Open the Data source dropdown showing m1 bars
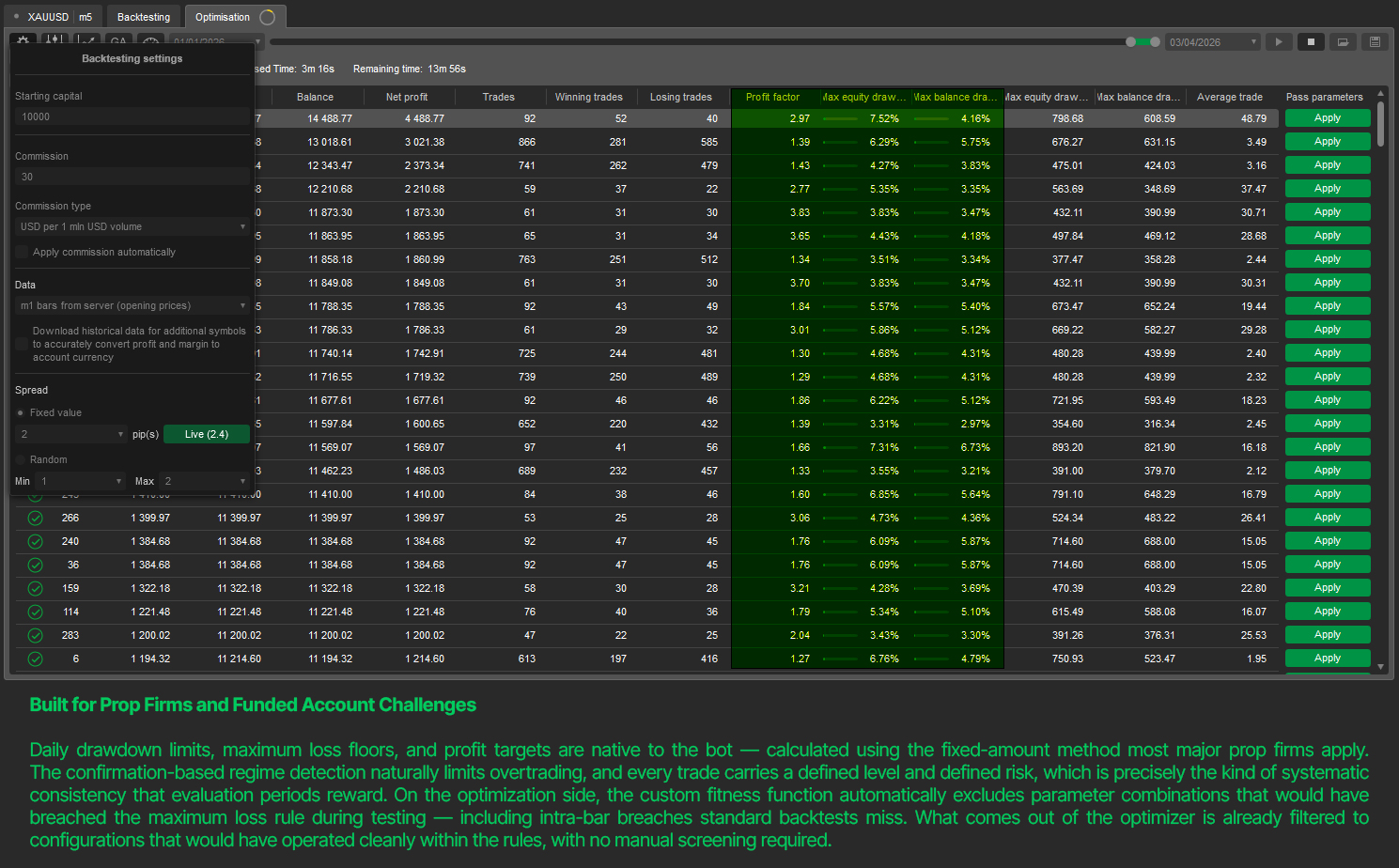This screenshot has width=1399, height=868. tap(132, 305)
